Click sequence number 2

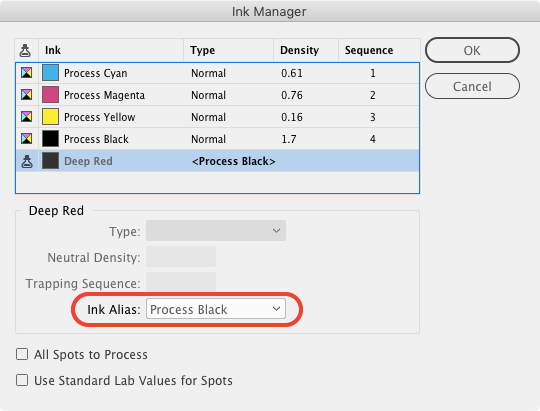(x=373, y=95)
